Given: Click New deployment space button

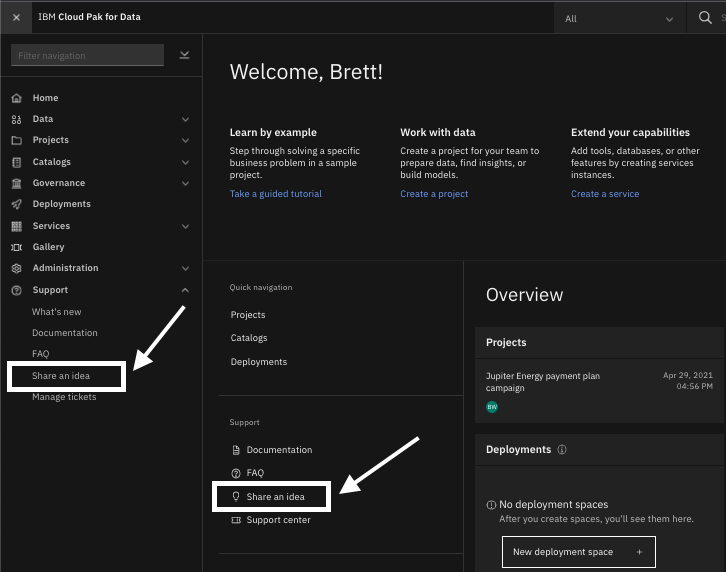Looking at the screenshot, I should pos(578,552).
